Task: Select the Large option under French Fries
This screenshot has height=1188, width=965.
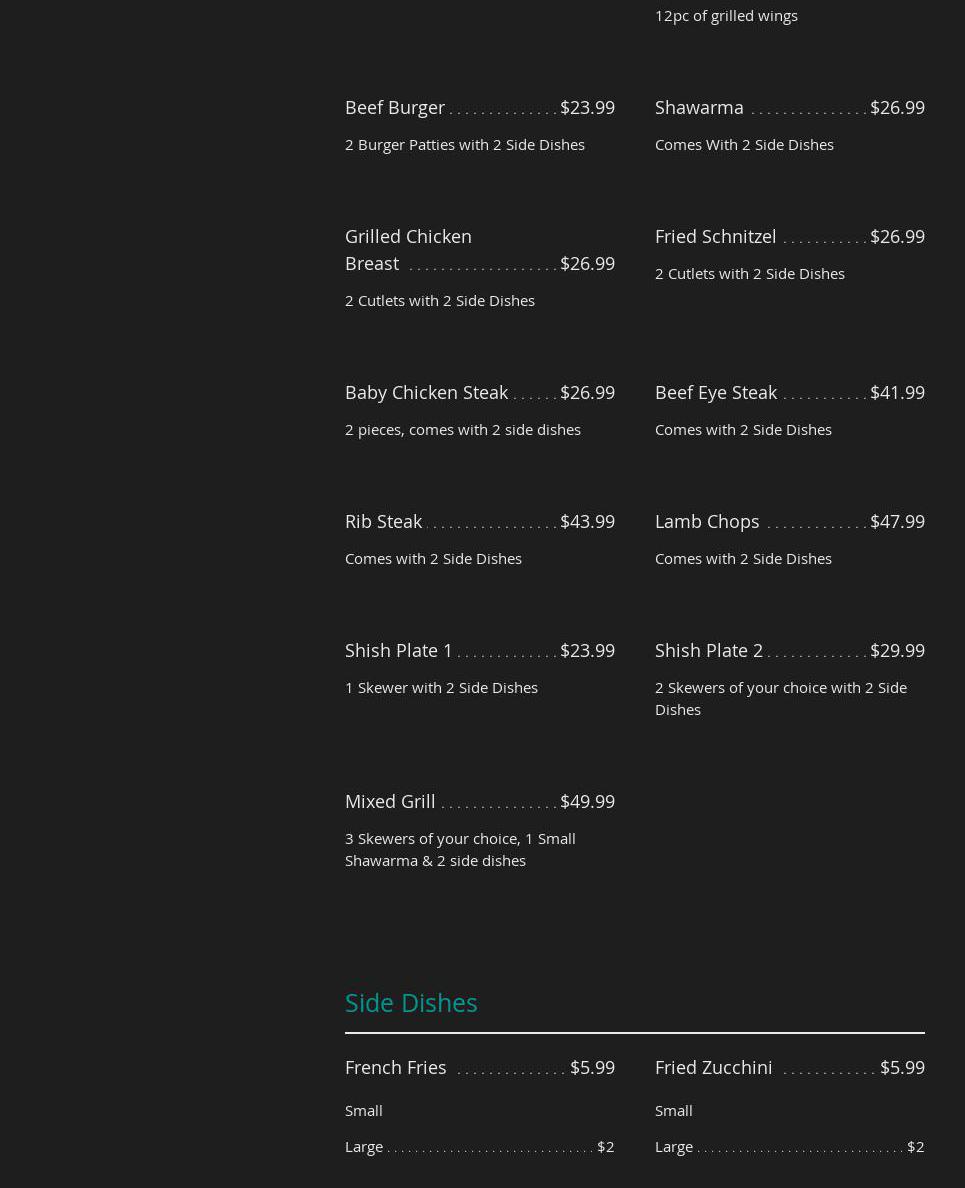Action: coord(364,1146)
